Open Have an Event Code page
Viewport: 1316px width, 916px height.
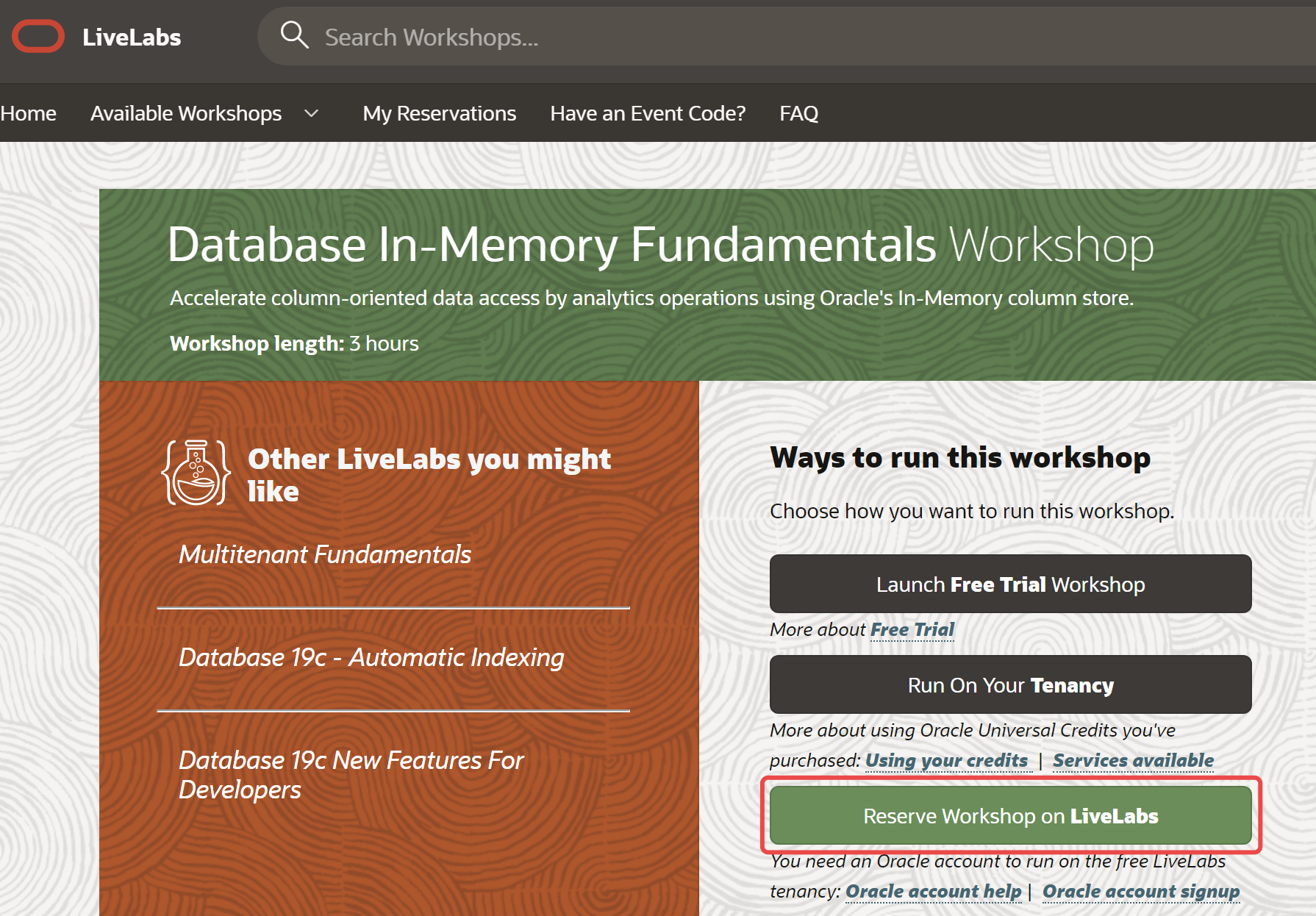coord(648,113)
